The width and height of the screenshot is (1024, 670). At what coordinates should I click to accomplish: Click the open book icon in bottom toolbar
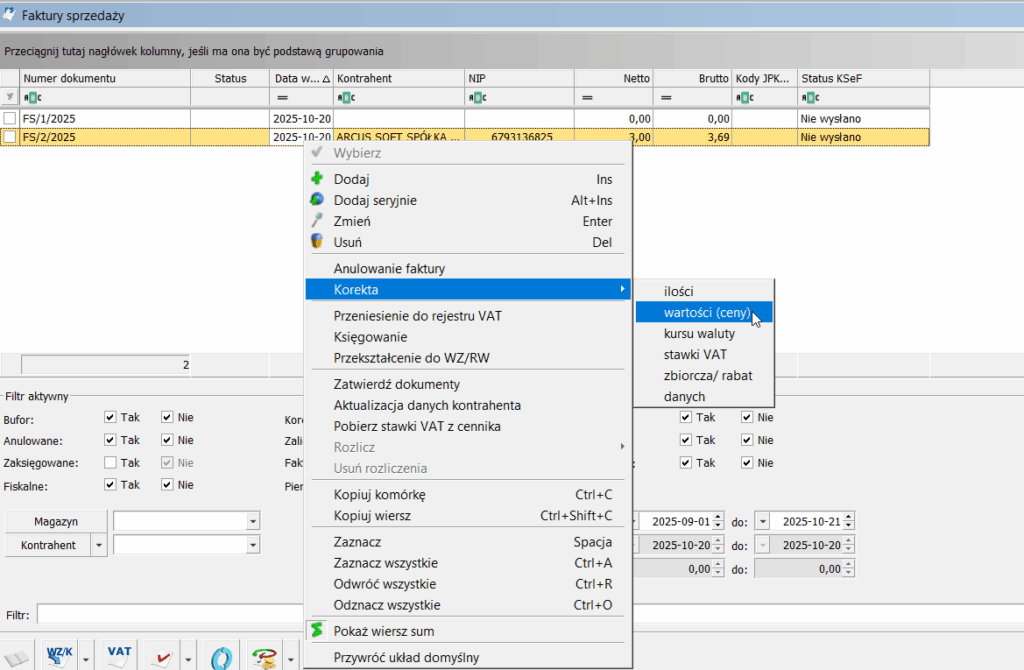tap(19, 659)
